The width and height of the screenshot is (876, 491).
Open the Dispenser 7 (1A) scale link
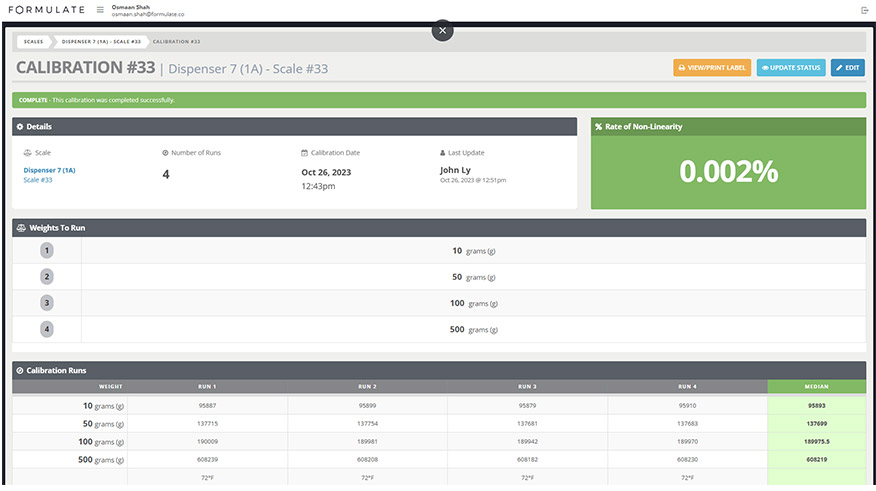(49, 170)
